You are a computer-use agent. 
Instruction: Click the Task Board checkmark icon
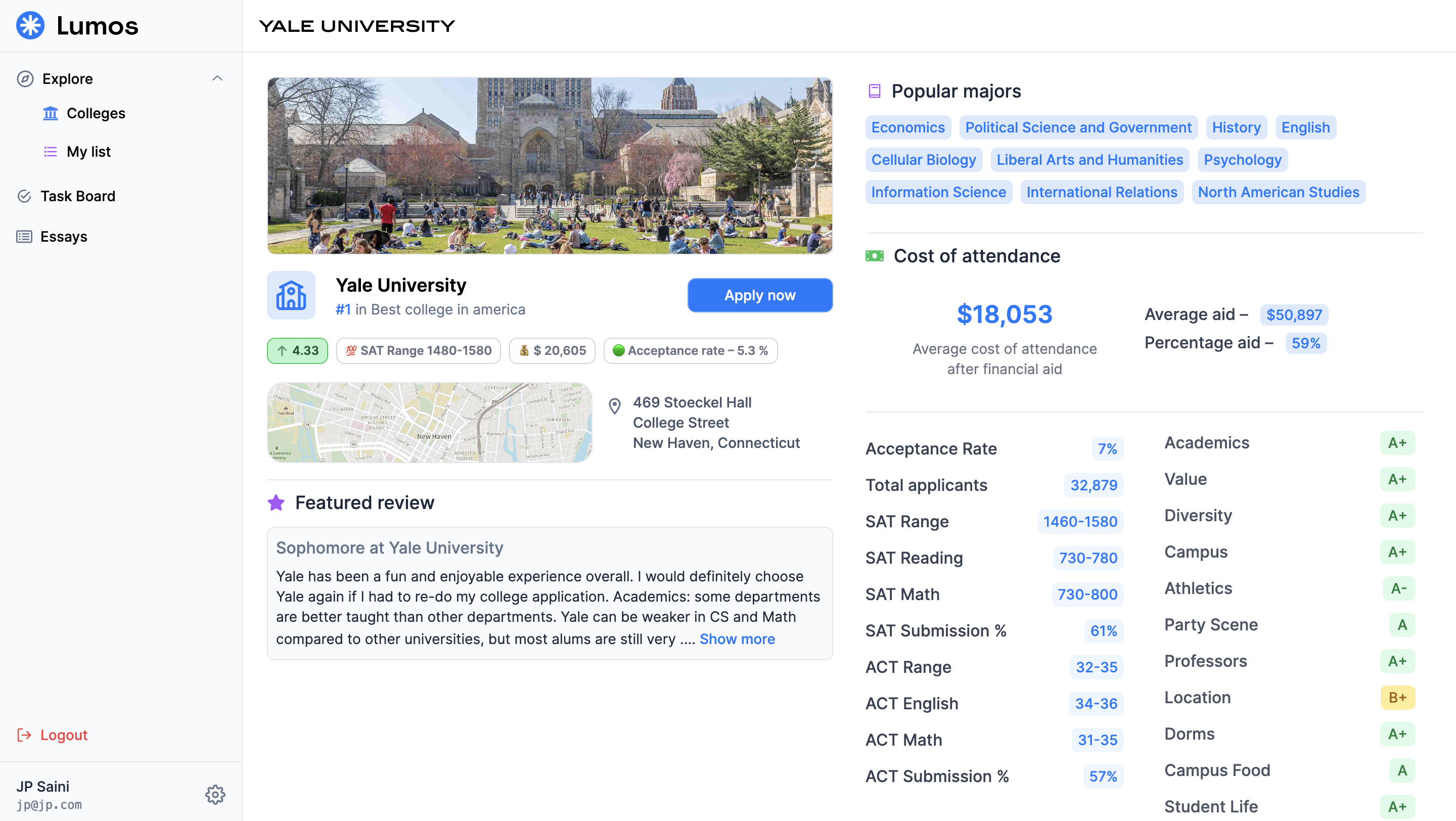24,196
